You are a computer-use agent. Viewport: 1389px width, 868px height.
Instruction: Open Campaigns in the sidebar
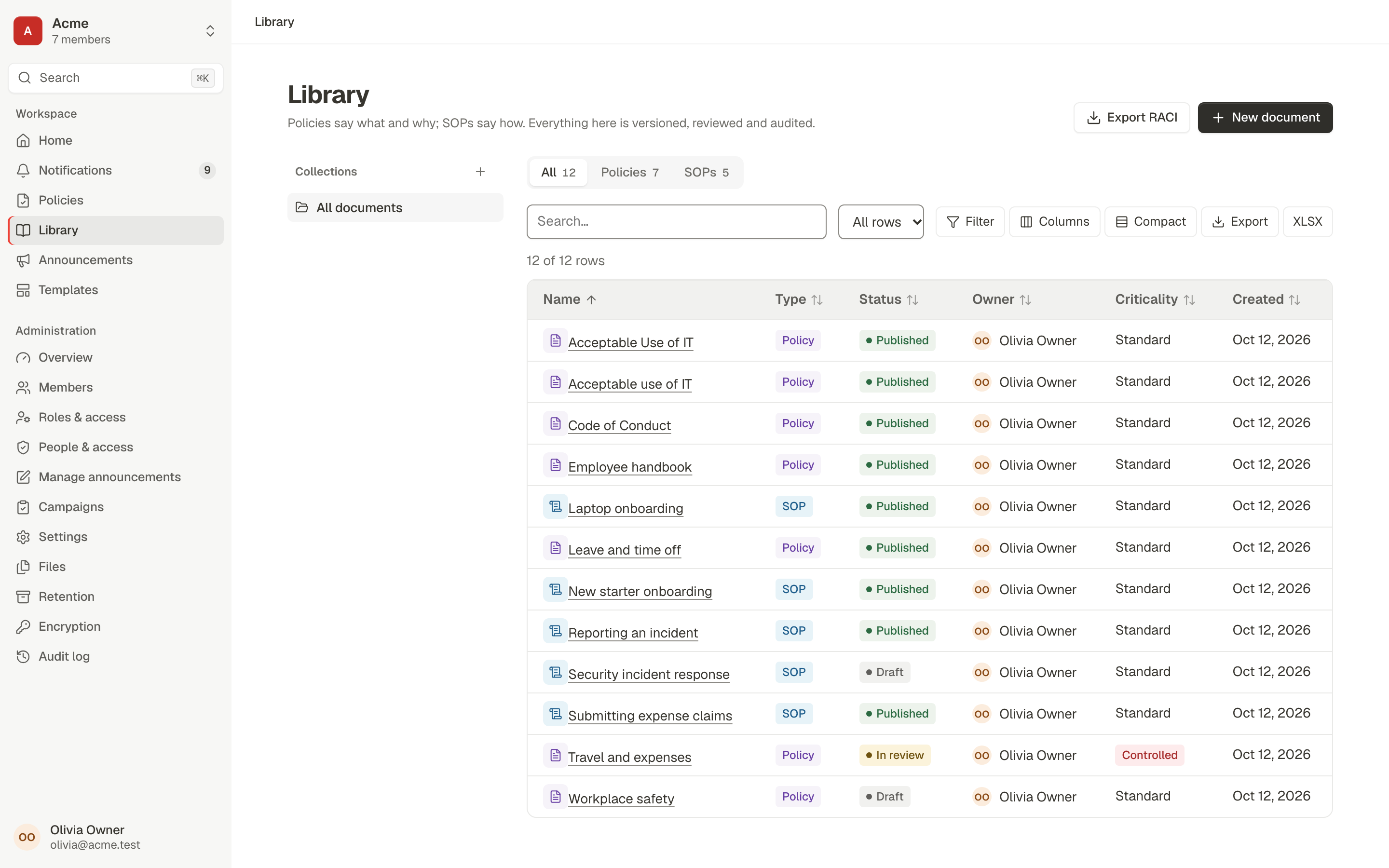[115, 507]
